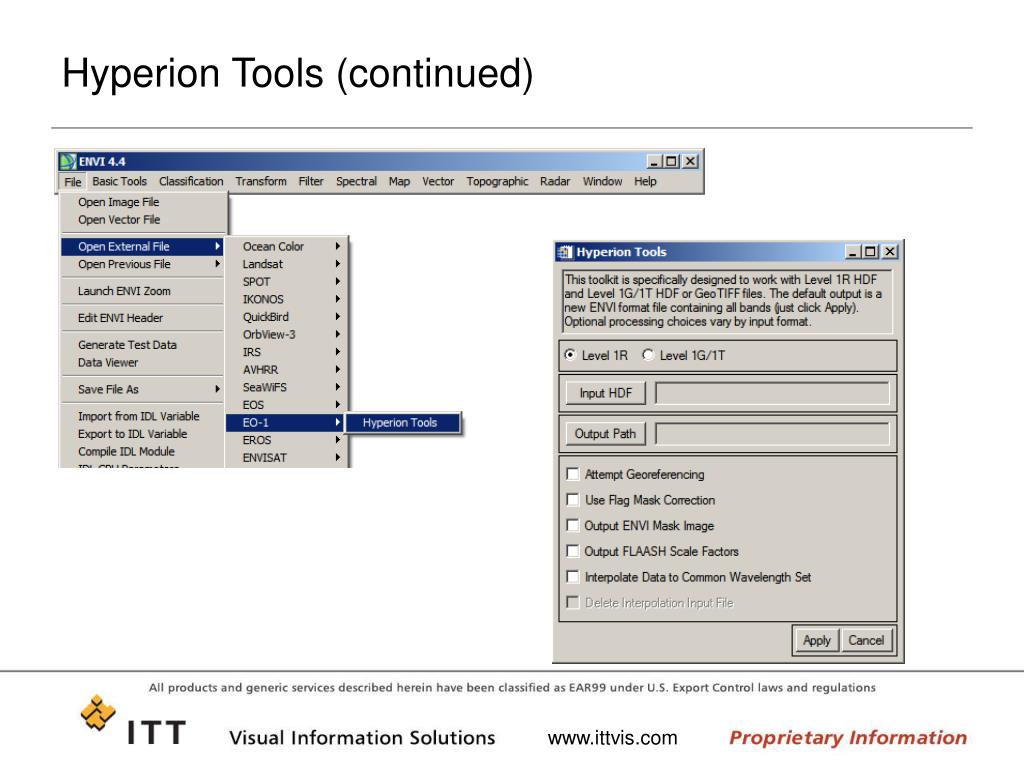Viewport: 1024px width, 768px height.
Task: Open the Spectral menu
Action: tap(356, 182)
